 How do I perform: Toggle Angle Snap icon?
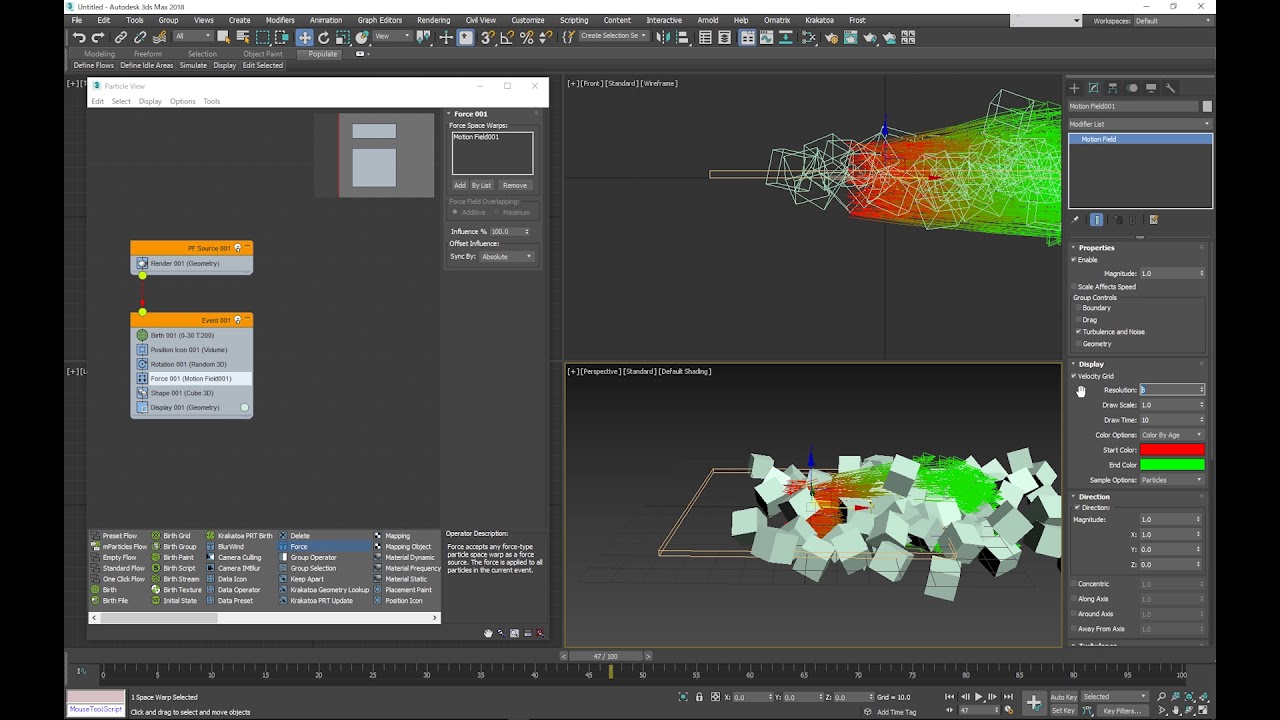tap(507, 37)
